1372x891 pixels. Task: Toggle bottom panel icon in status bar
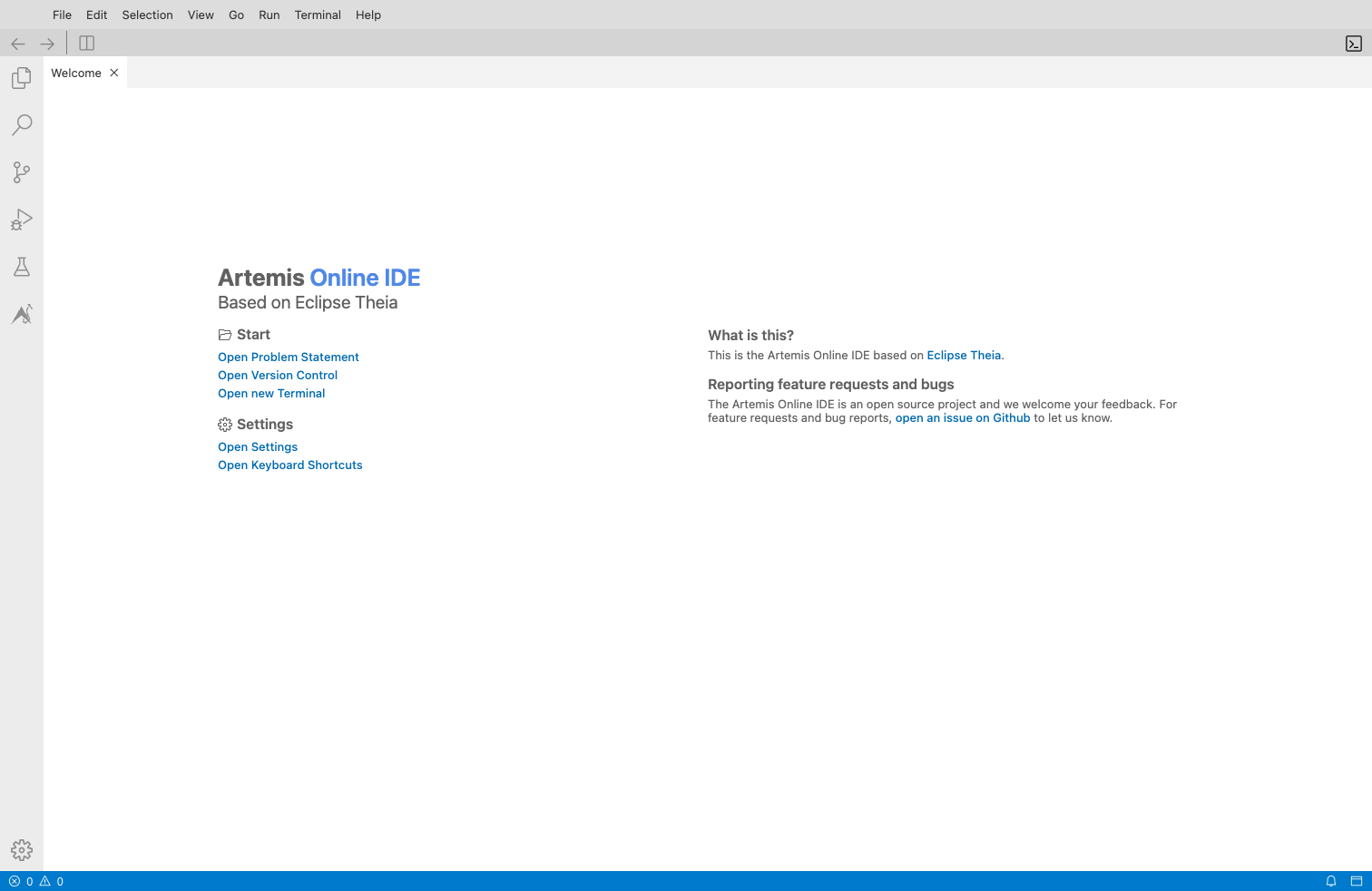pos(1357,881)
